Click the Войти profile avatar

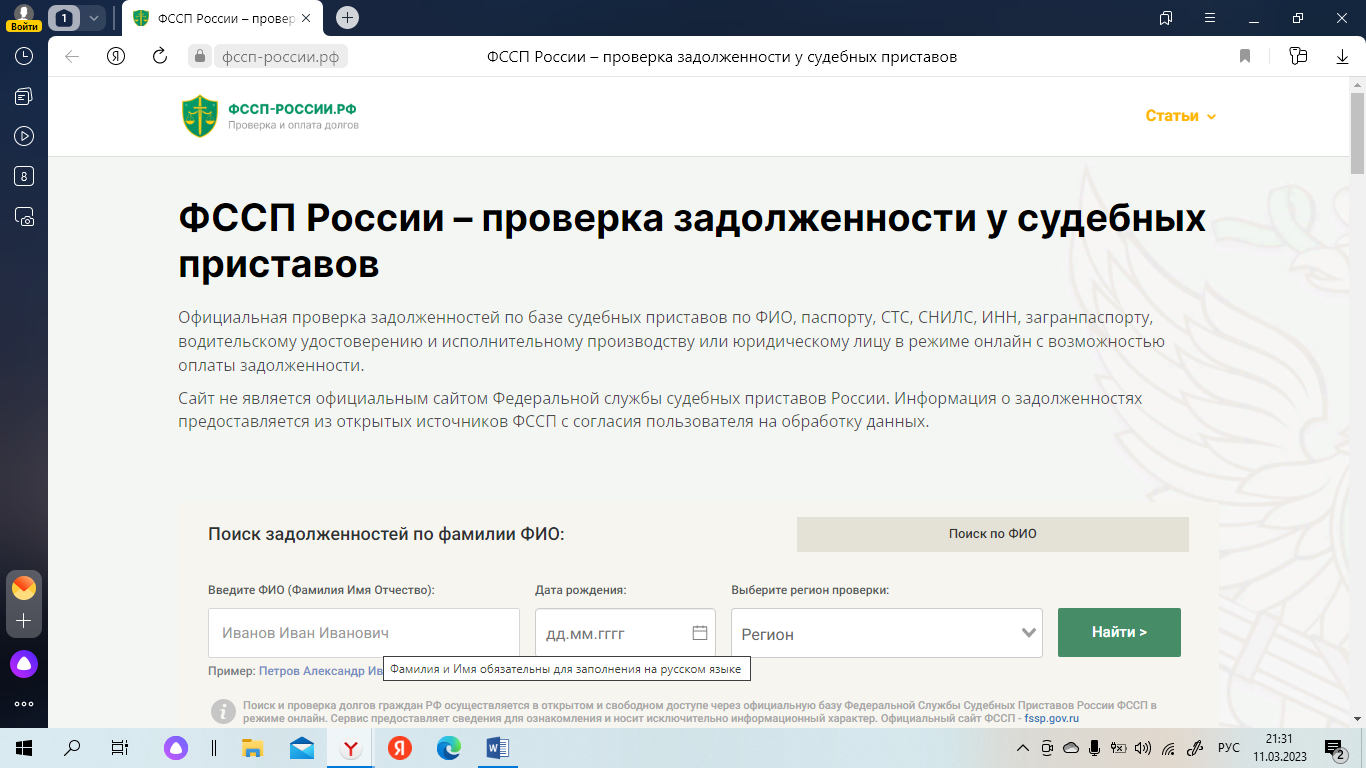coord(24,17)
